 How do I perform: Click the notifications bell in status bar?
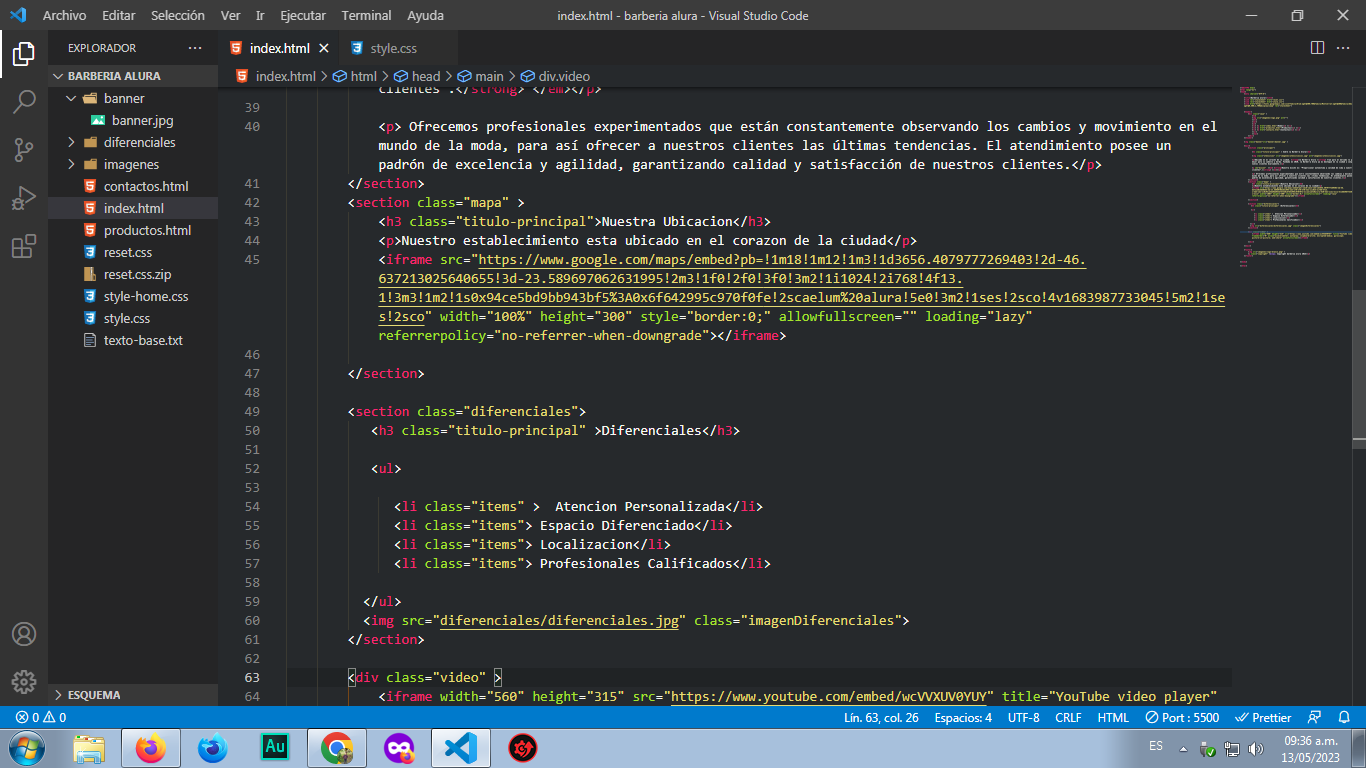tap(1343, 717)
